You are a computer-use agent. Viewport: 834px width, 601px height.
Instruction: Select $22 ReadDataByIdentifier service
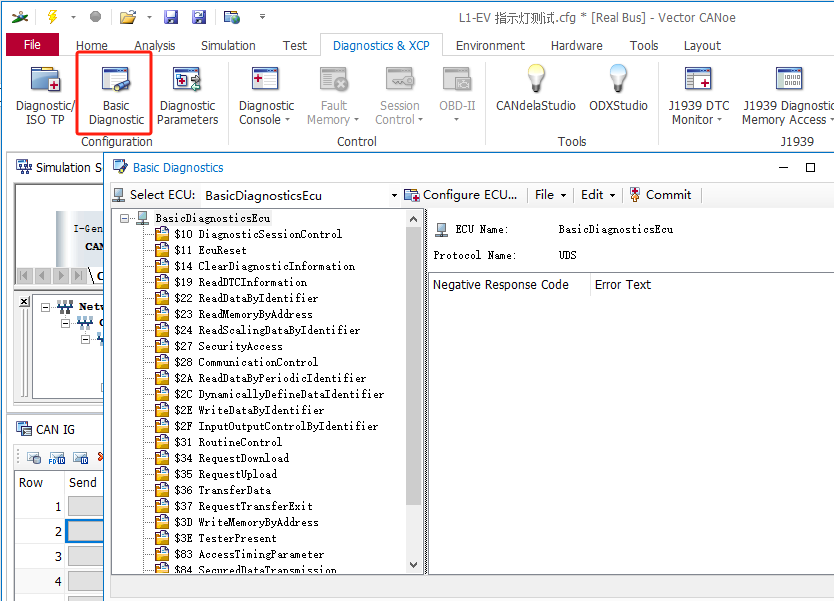pyautogui.click(x=246, y=298)
